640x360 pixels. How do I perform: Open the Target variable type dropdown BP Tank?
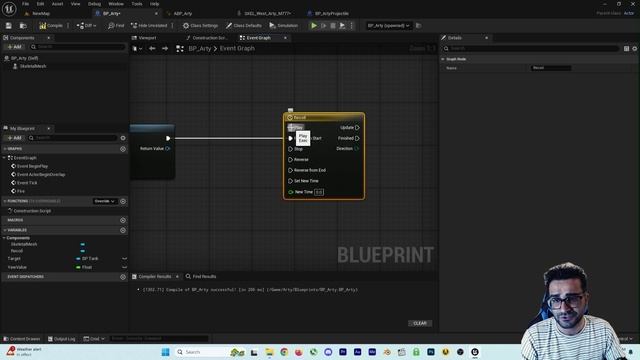(x=89, y=259)
